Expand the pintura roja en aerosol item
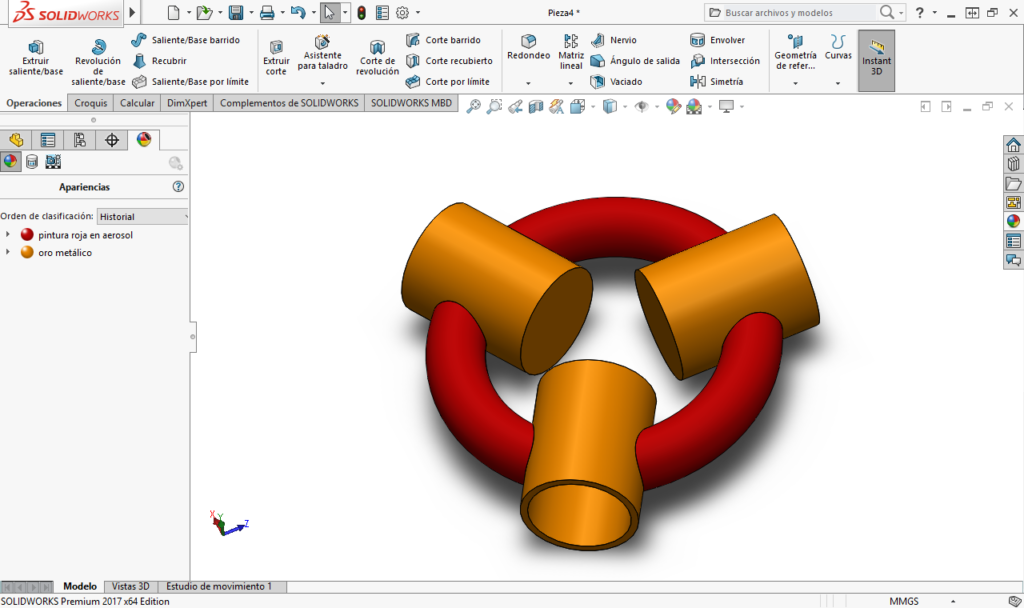 click(x=8, y=235)
